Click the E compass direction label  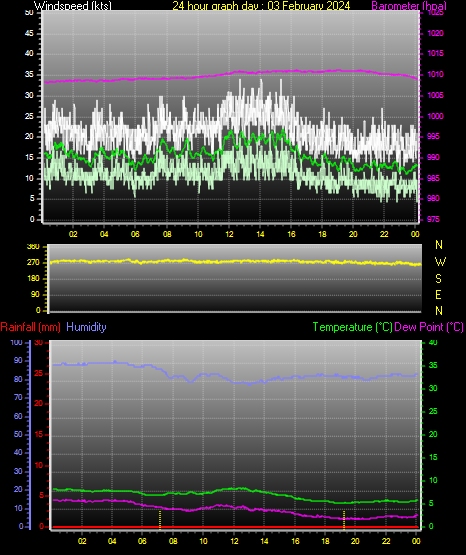pos(438,294)
